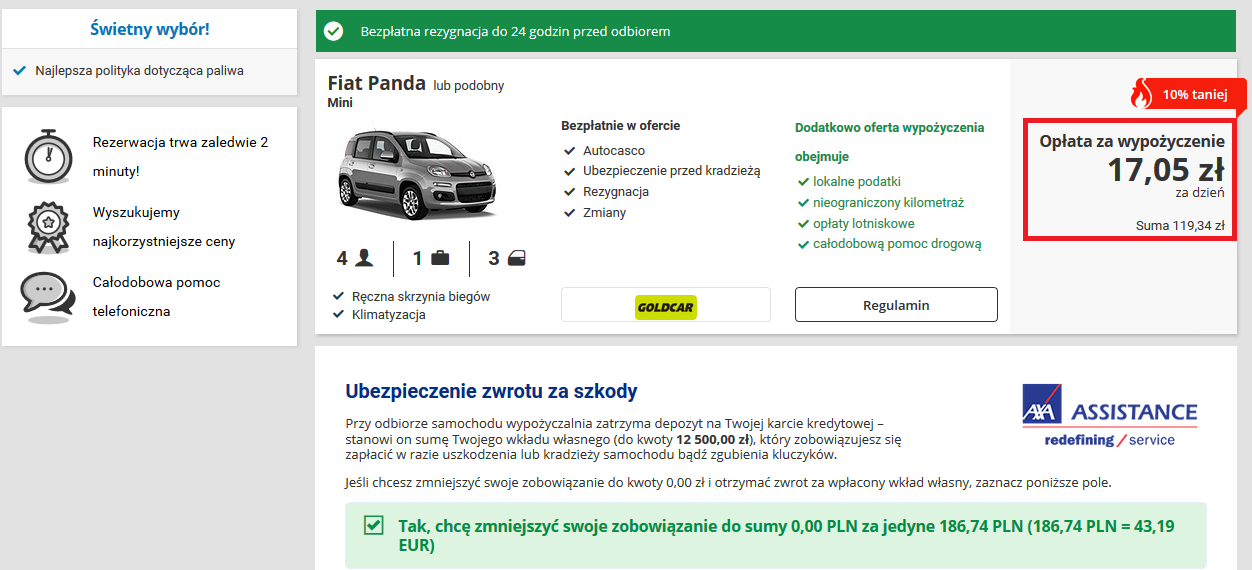Click the checkmark next to Rezygnacja
The width and height of the screenshot is (1252, 570).
pyautogui.click(x=569, y=192)
